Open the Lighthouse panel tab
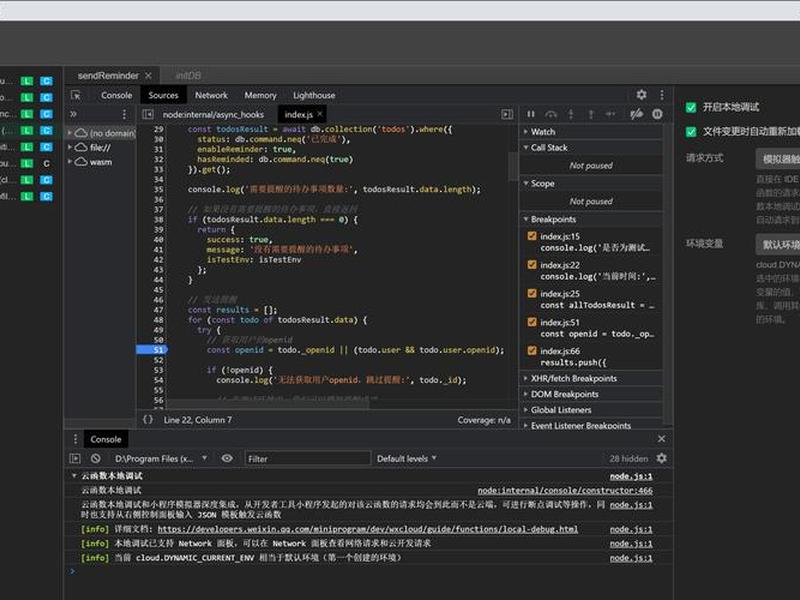Screen dimensions: 800x600 click(x=314, y=95)
